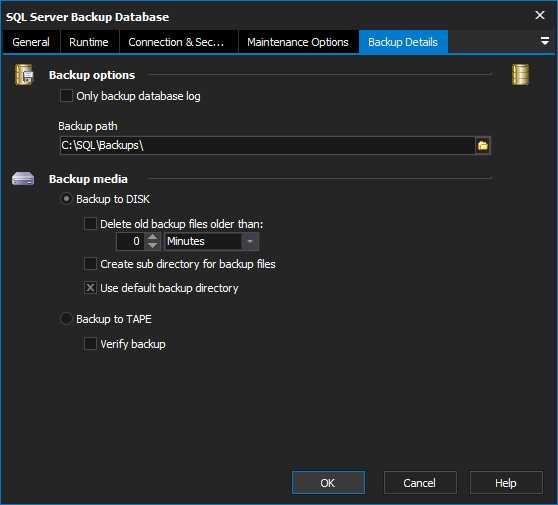Image resolution: width=558 pixels, height=505 pixels.
Task: Open the Minutes time unit dropdown
Action: pos(250,241)
